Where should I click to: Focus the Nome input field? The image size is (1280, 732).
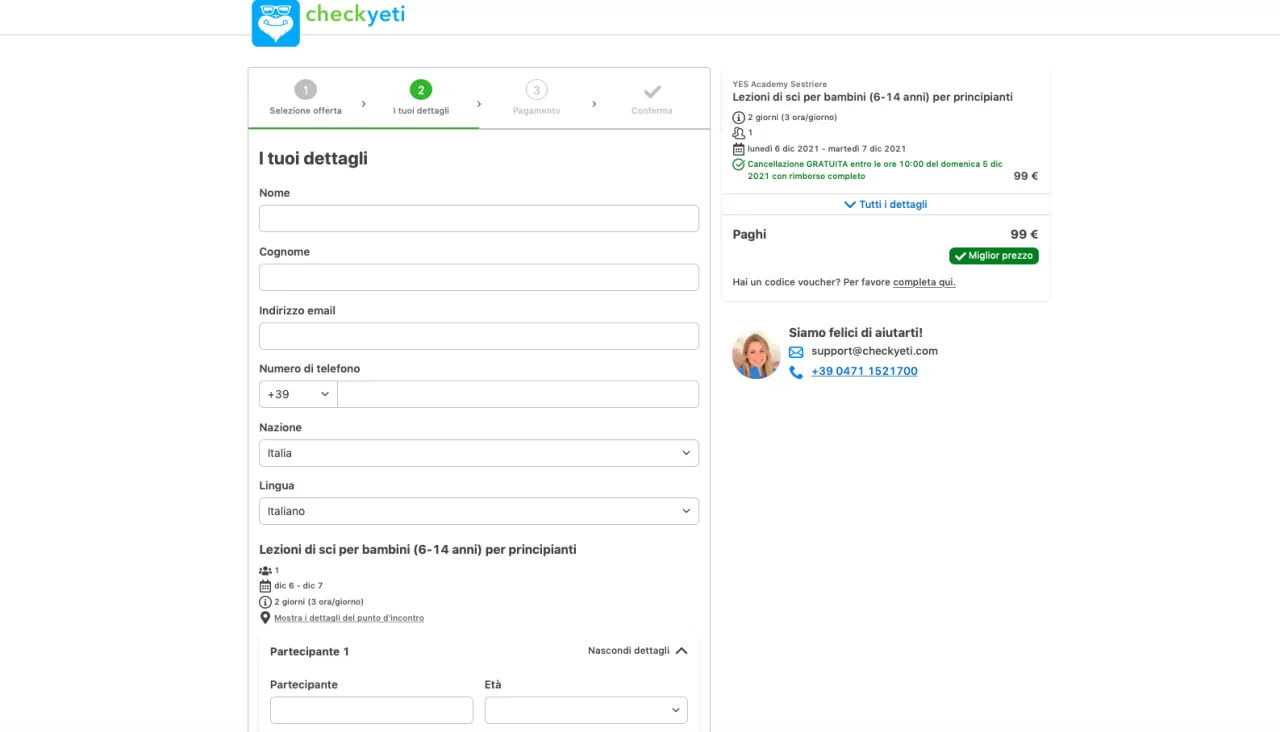click(479, 219)
